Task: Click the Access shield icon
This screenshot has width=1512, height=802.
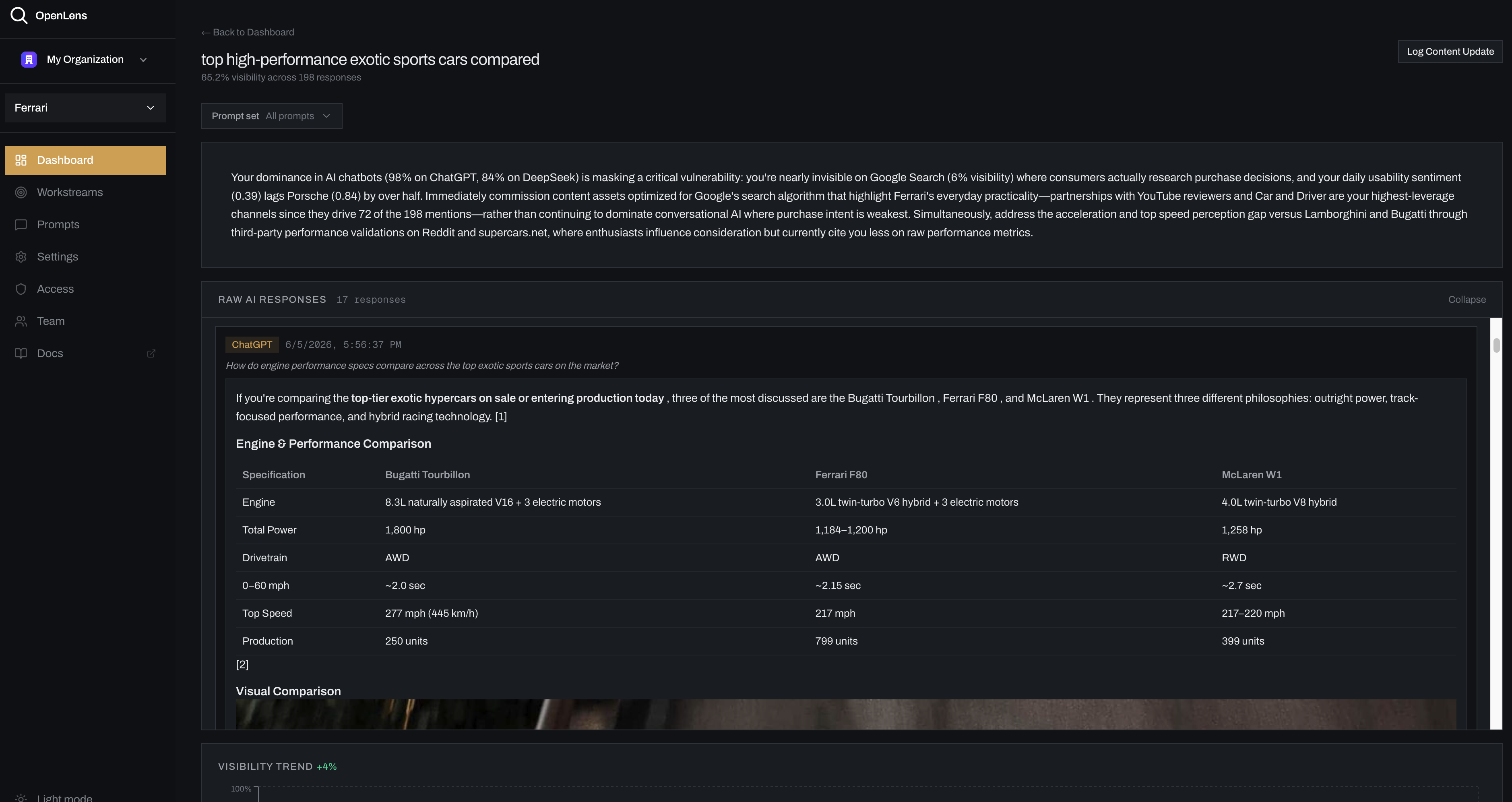Action: click(21, 289)
